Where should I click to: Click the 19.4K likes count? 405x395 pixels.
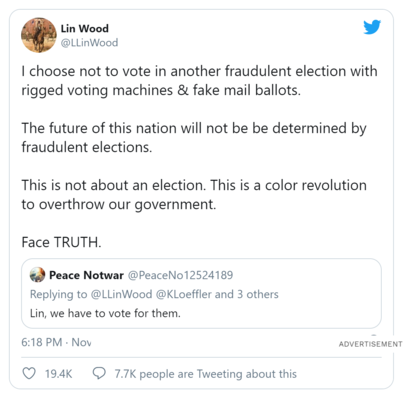point(58,374)
